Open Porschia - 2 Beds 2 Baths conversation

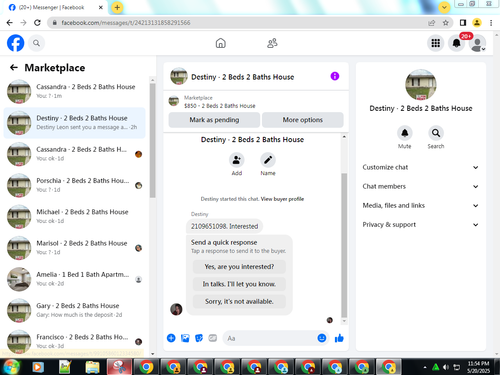click(75, 185)
